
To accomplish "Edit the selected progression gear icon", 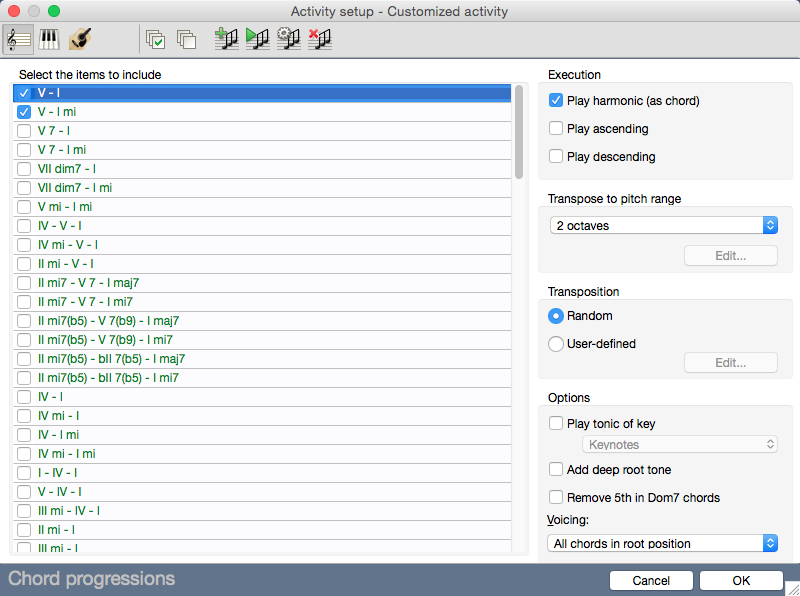I will 289,39.
